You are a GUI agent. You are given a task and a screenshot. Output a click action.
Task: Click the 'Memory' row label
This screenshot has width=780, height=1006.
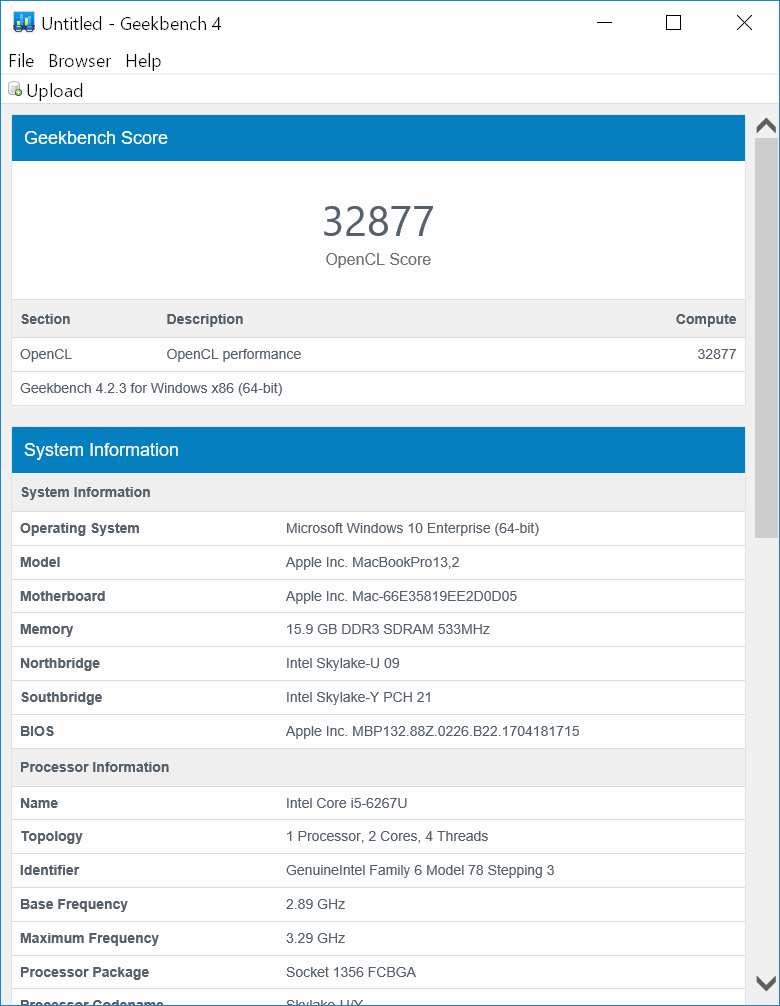pos(46,629)
